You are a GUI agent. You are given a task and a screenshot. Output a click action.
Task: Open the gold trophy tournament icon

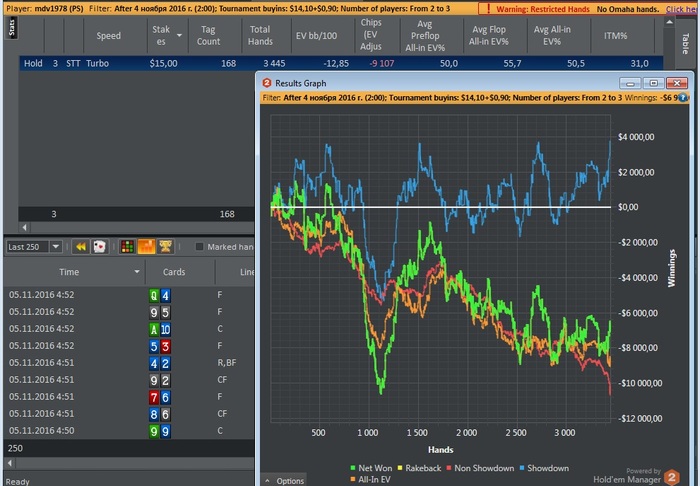coord(165,247)
